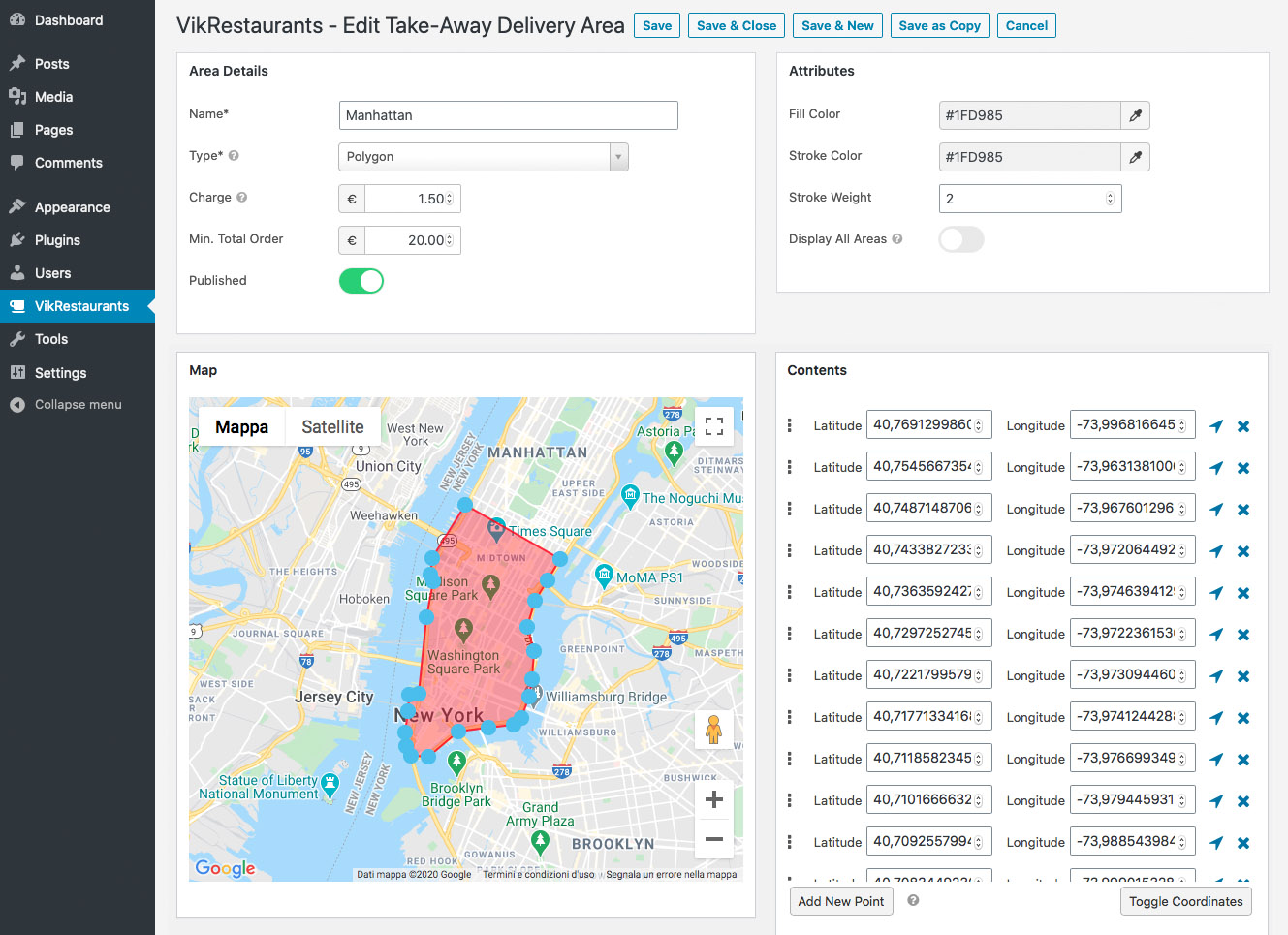Delete the point with longitude -73,974639412

click(1243, 593)
